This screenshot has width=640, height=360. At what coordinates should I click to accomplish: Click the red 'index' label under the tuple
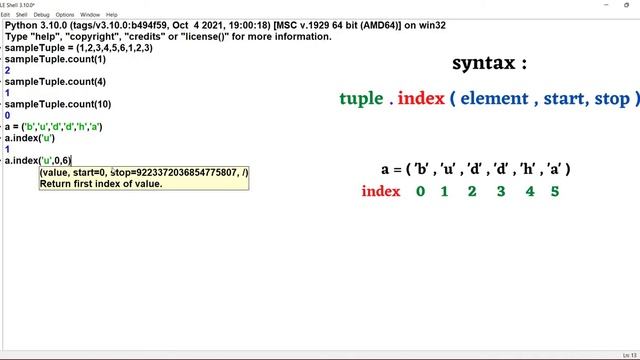click(x=380, y=191)
